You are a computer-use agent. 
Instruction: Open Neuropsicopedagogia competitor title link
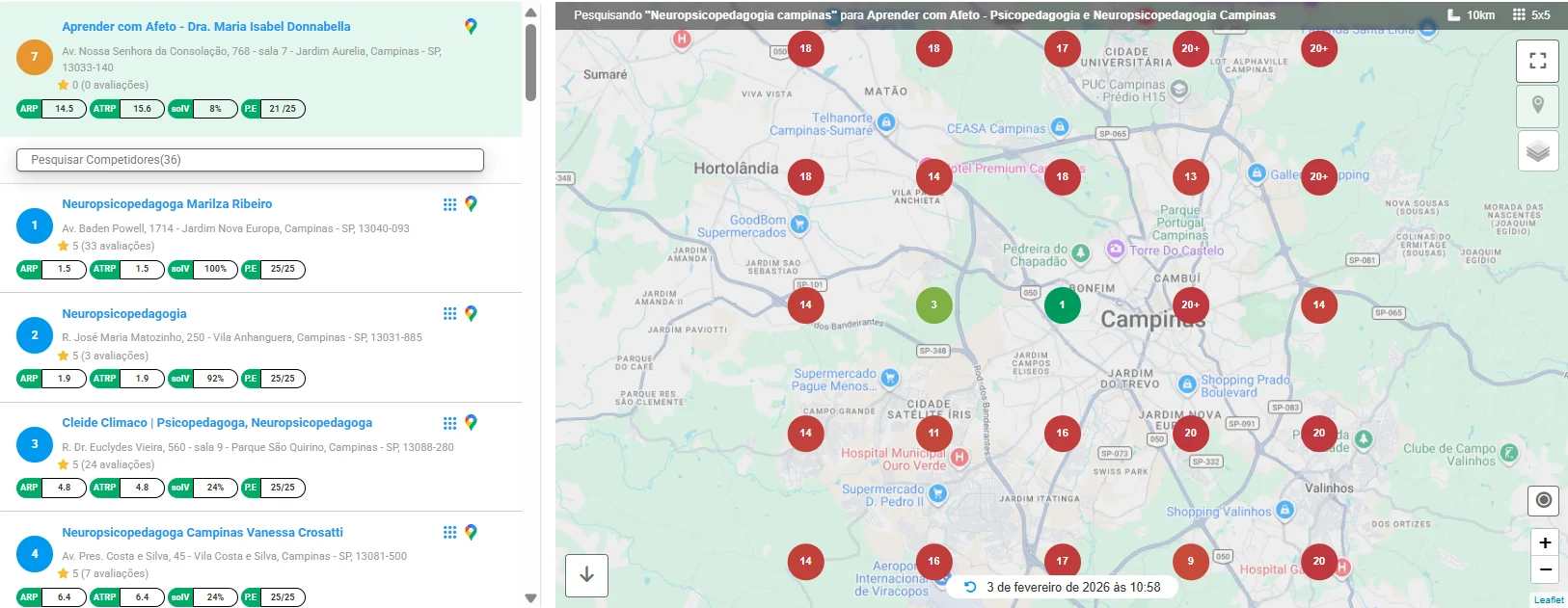tap(124, 313)
